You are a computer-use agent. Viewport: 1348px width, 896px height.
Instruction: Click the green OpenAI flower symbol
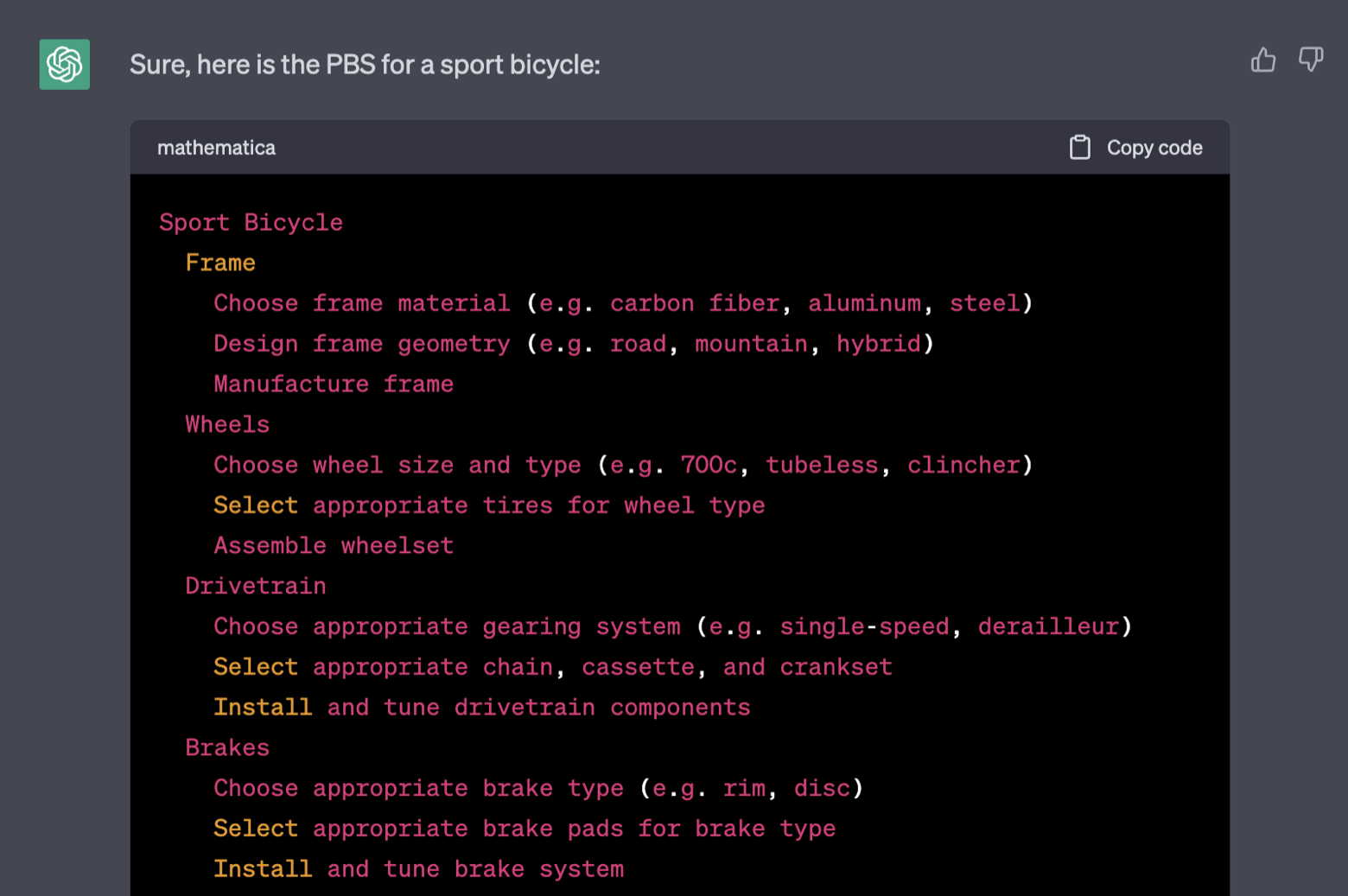(x=64, y=64)
